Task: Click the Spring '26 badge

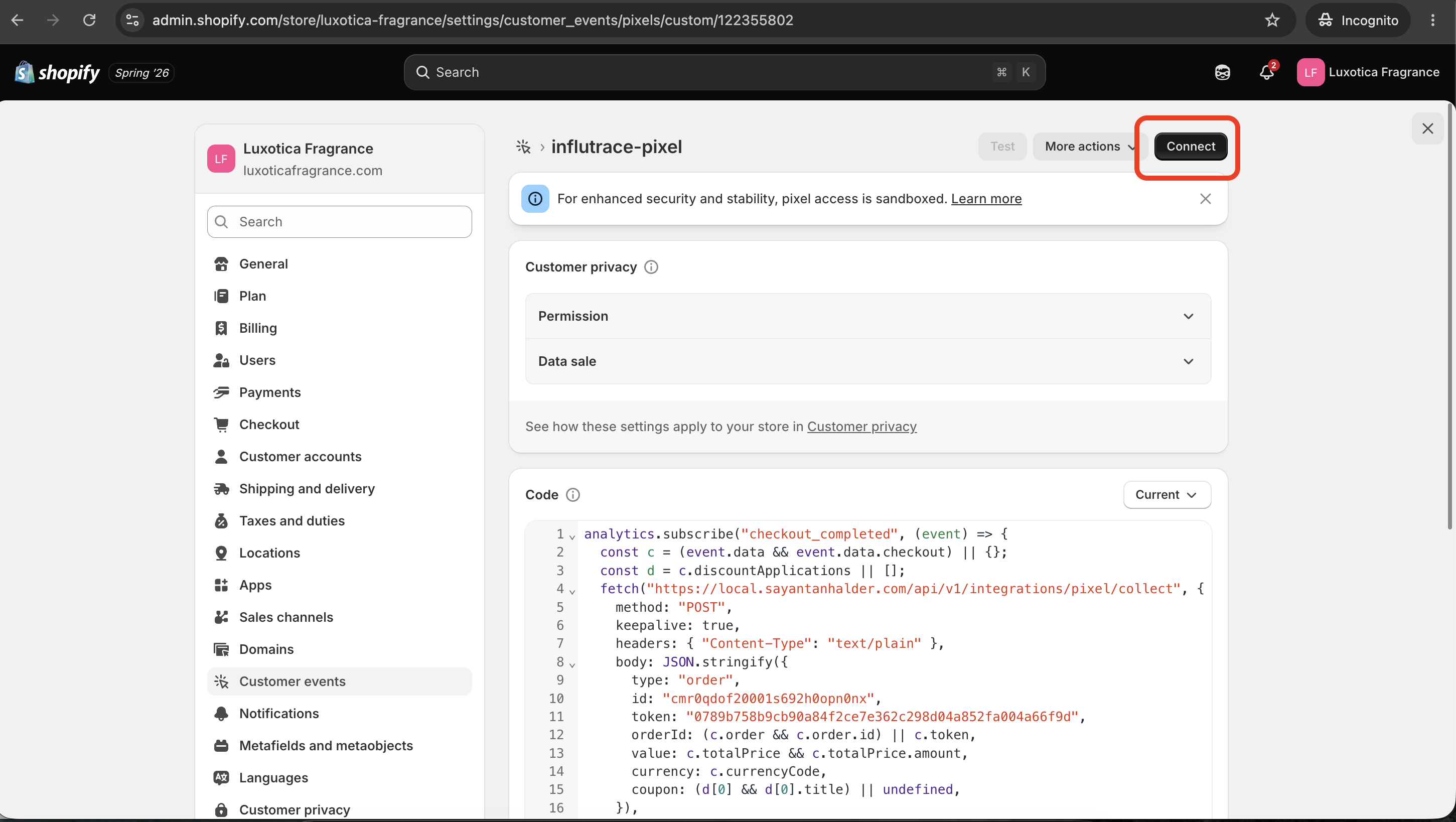Action: pyautogui.click(x=141, y=73)
